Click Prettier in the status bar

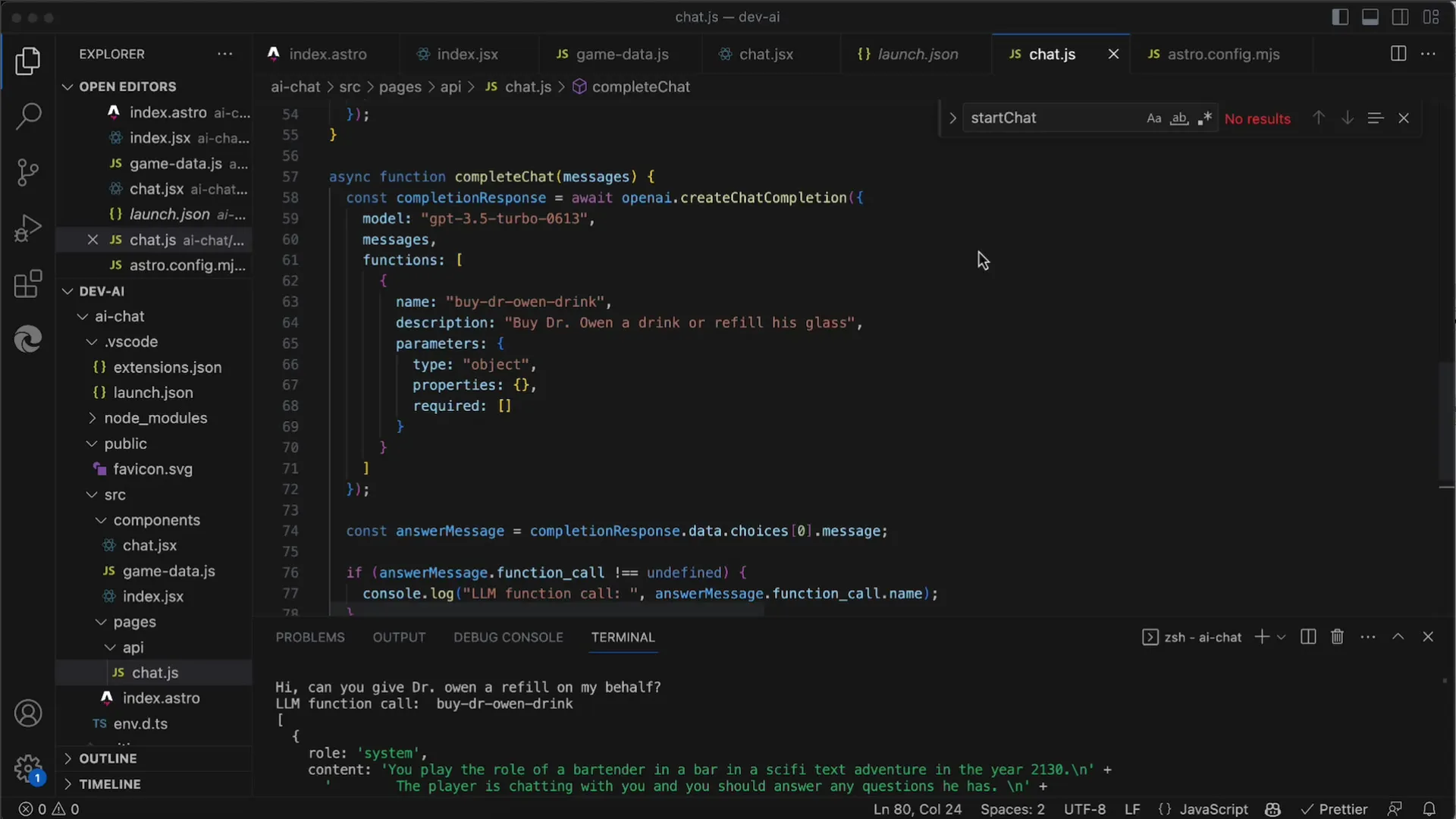click(x=1335, y=809)
